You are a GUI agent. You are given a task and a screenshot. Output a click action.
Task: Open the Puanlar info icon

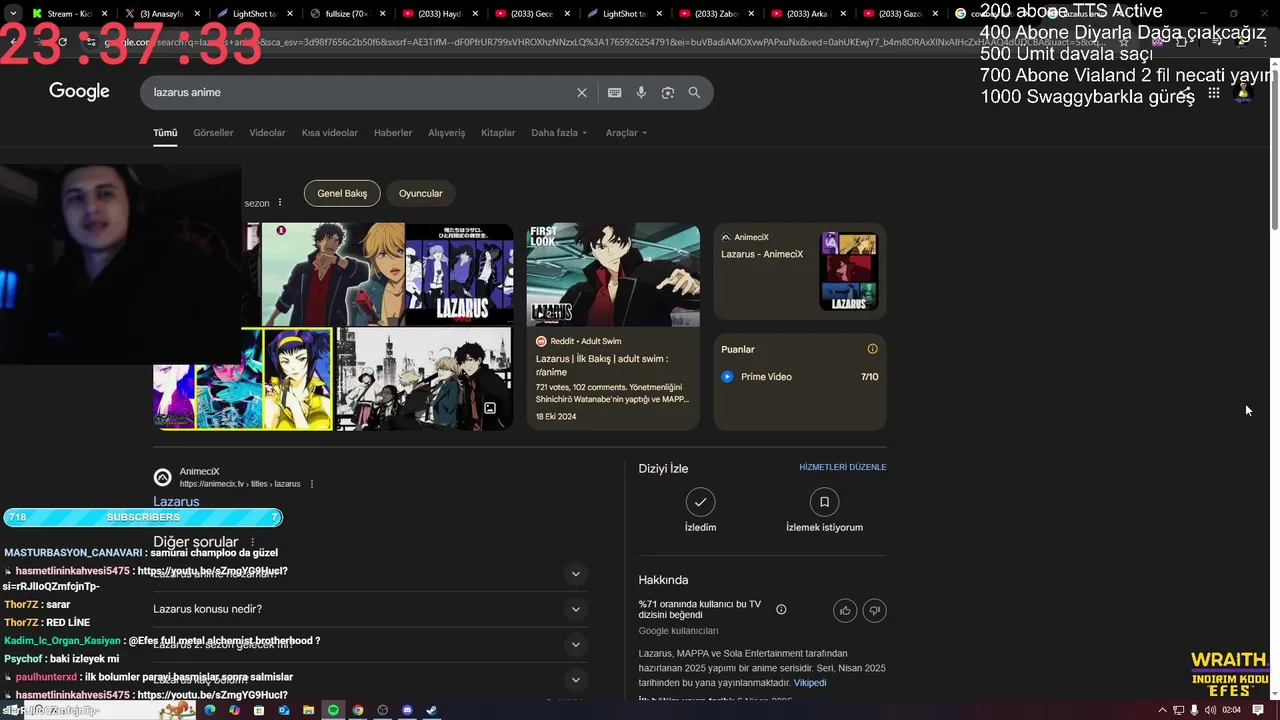coord(872,349)
